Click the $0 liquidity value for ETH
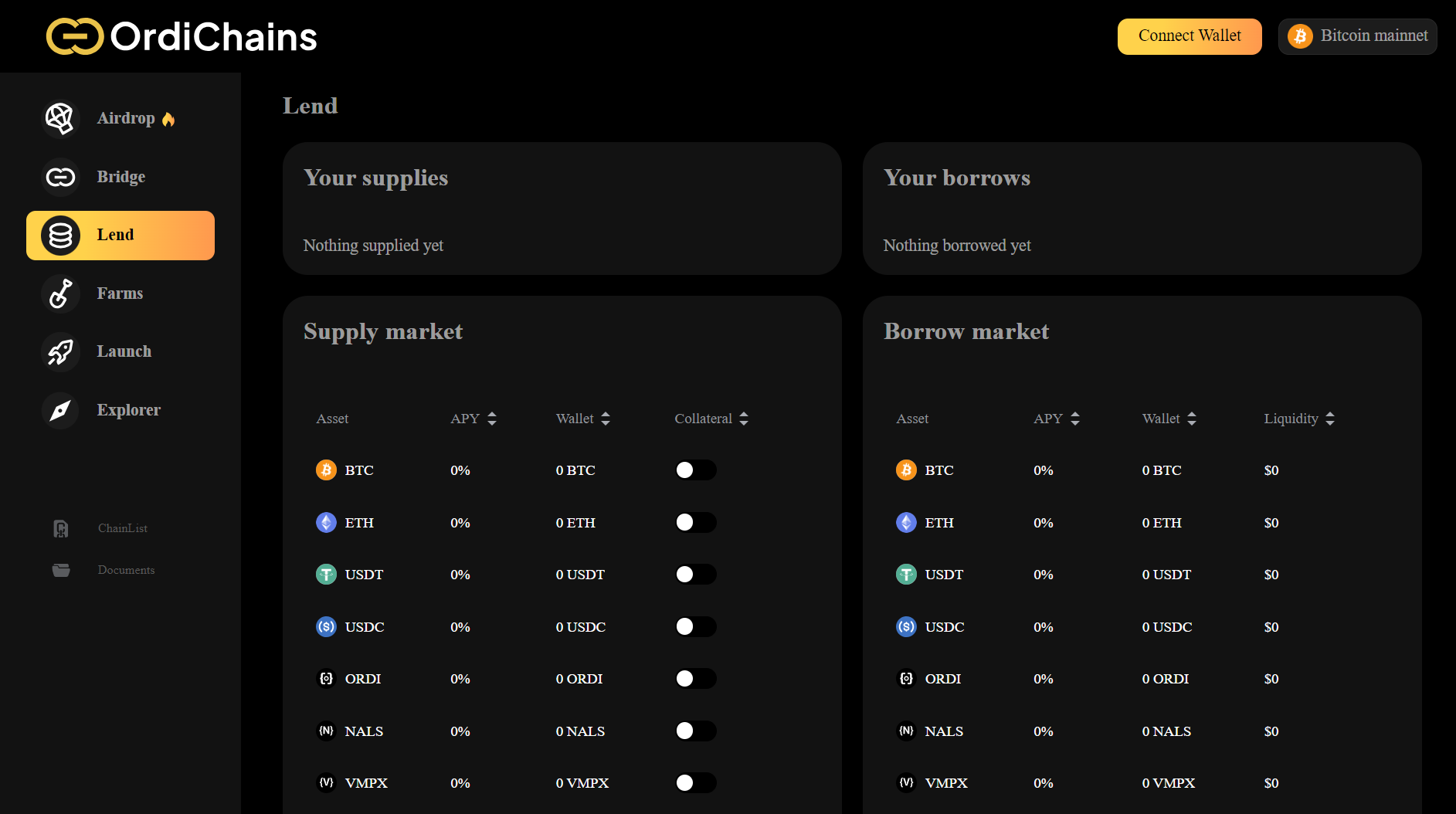This screenshot has height=814, width=1456. click(x=1271, y=523)
